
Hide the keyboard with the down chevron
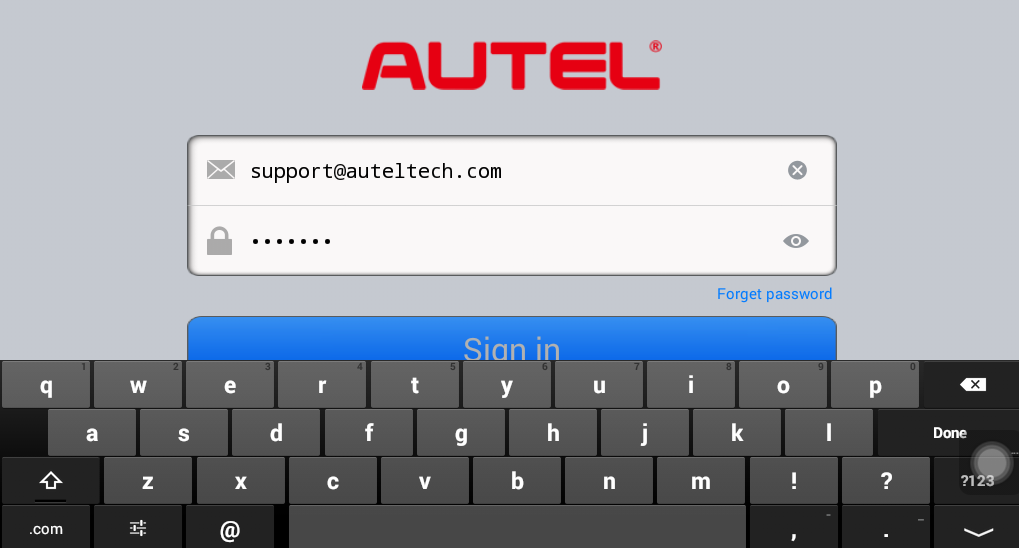[977, 532]
